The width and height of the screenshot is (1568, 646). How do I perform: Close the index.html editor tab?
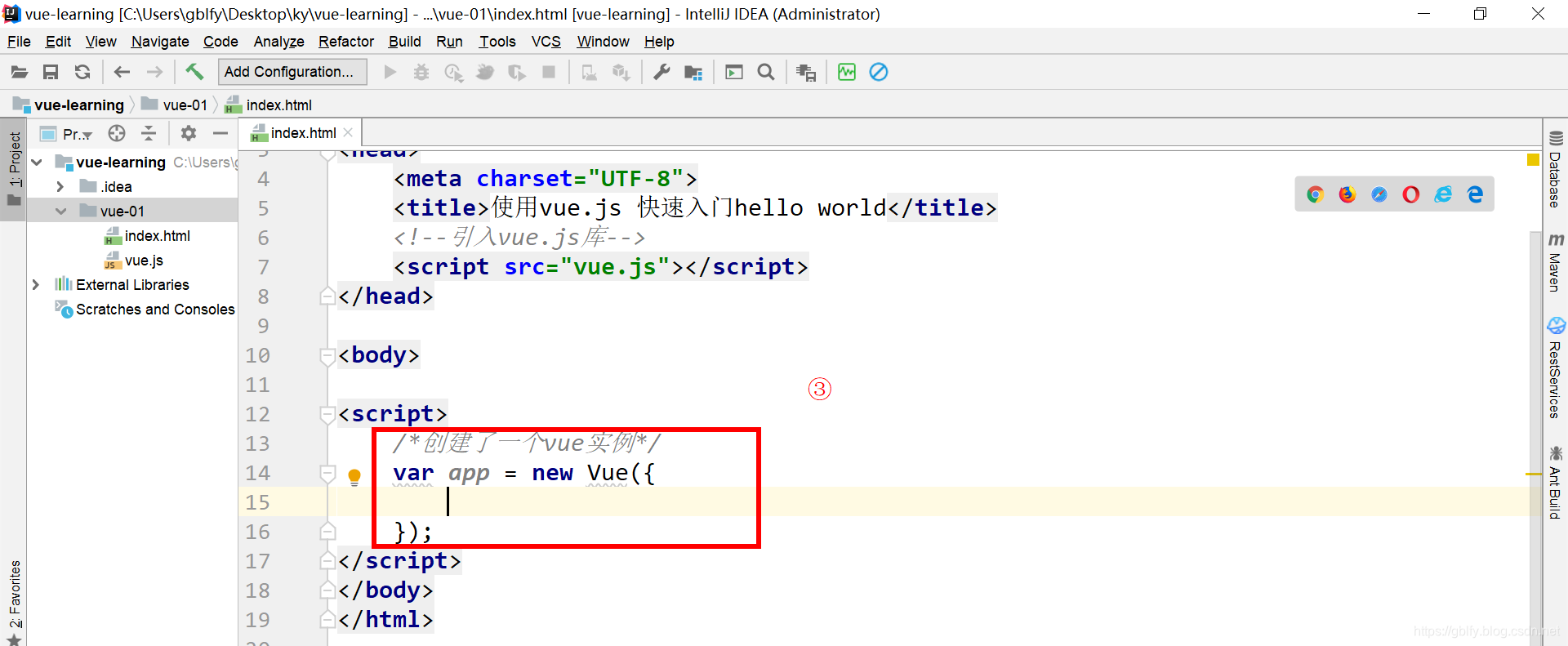click(x=348, y=133)
